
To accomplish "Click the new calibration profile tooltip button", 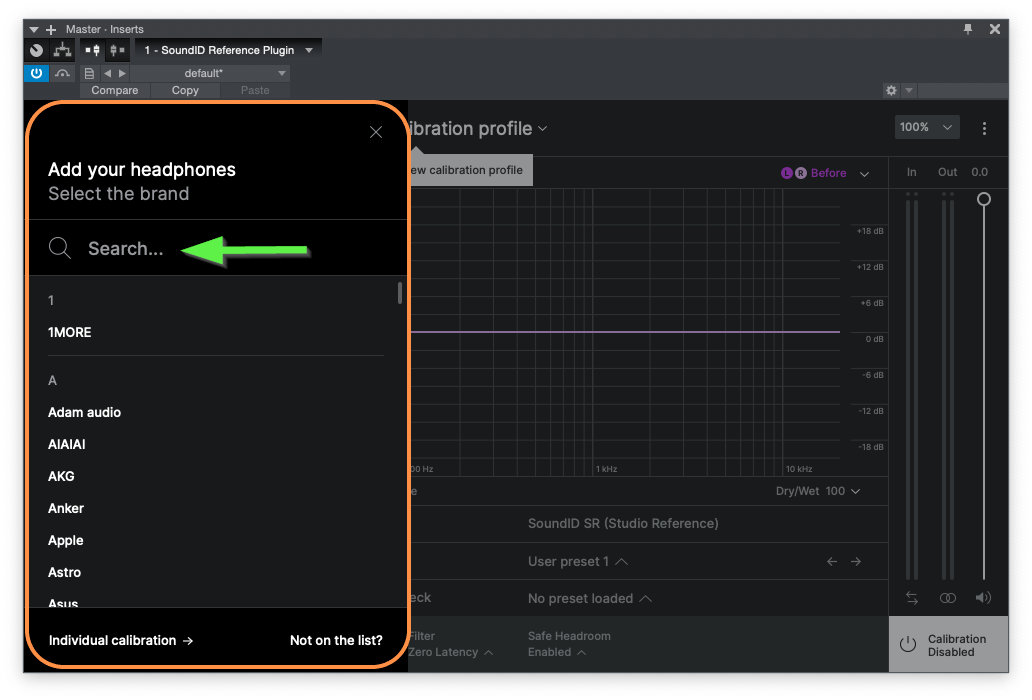I will 470,170.
